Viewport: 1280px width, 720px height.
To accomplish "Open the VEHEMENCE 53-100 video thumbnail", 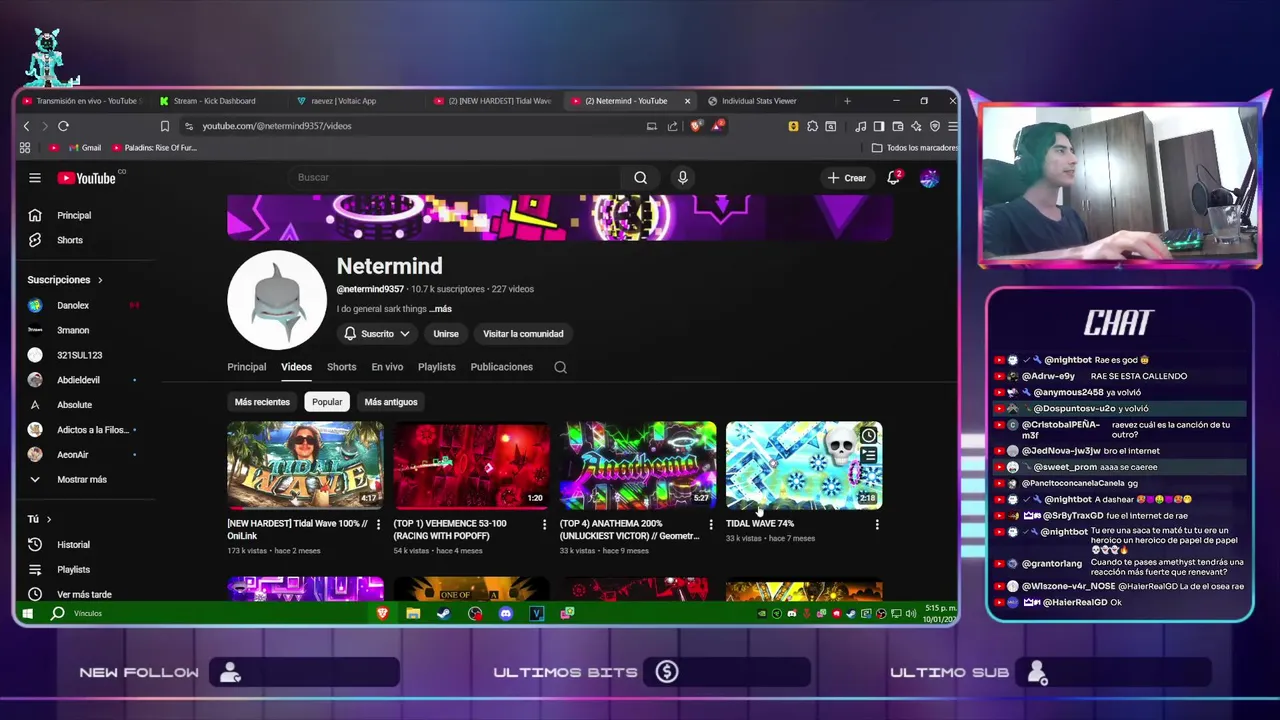I will pos(471,466).
